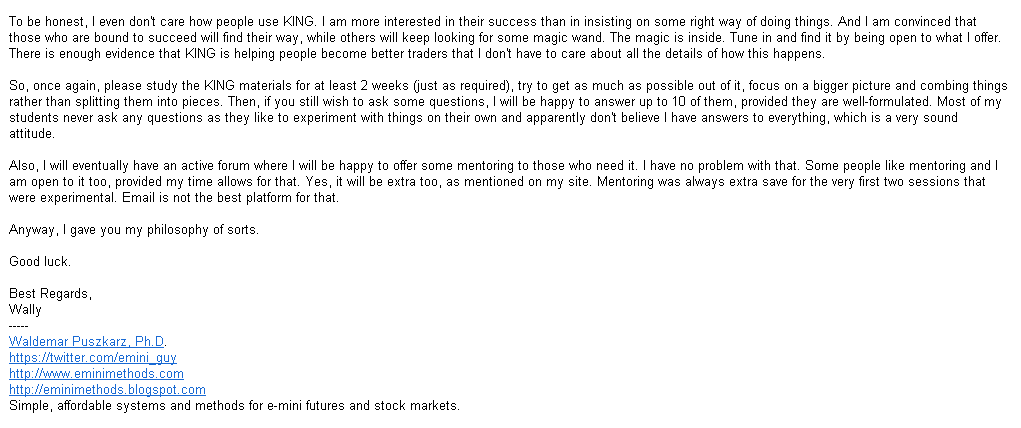Open the Waldemar Puszkarz, Ph.D link

click(x=87, y=341)
